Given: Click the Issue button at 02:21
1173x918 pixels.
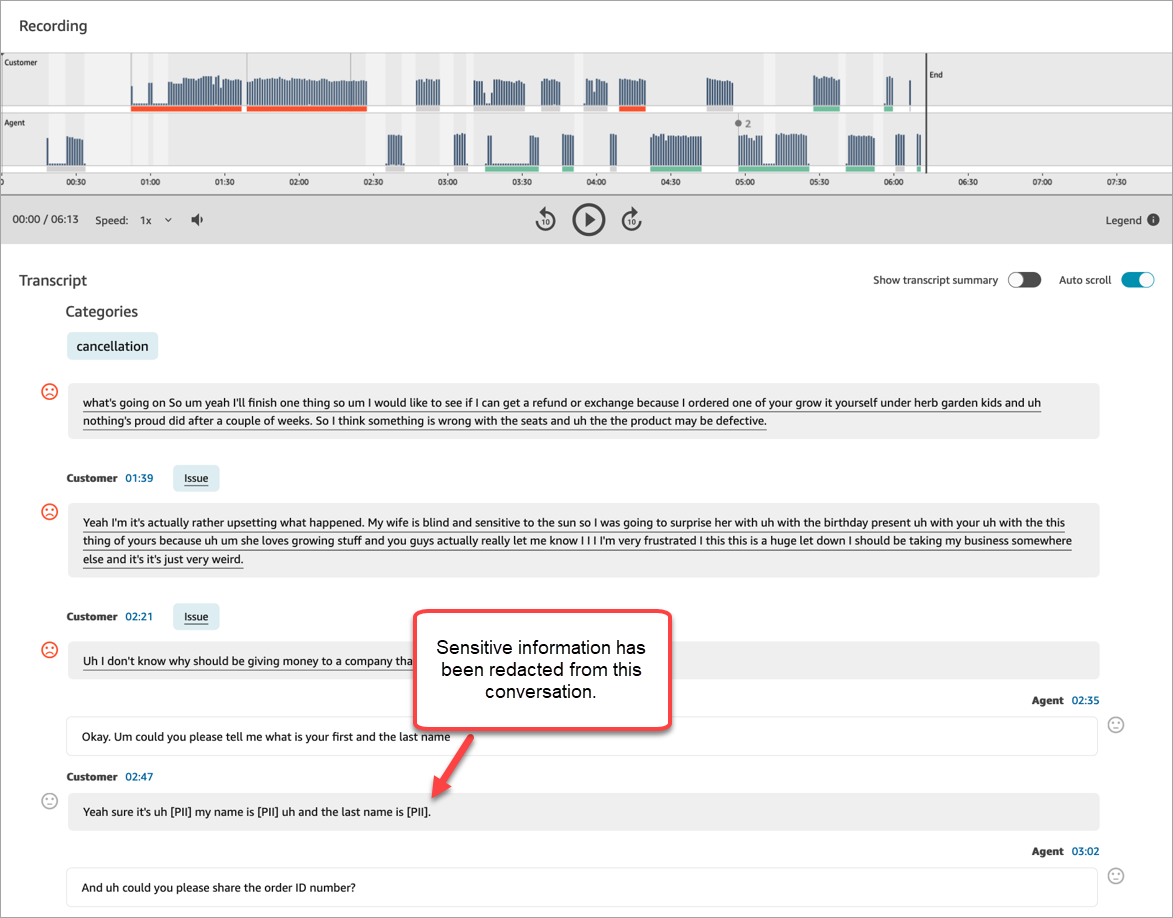Looking at the screenshot, I should click(196, 616).
